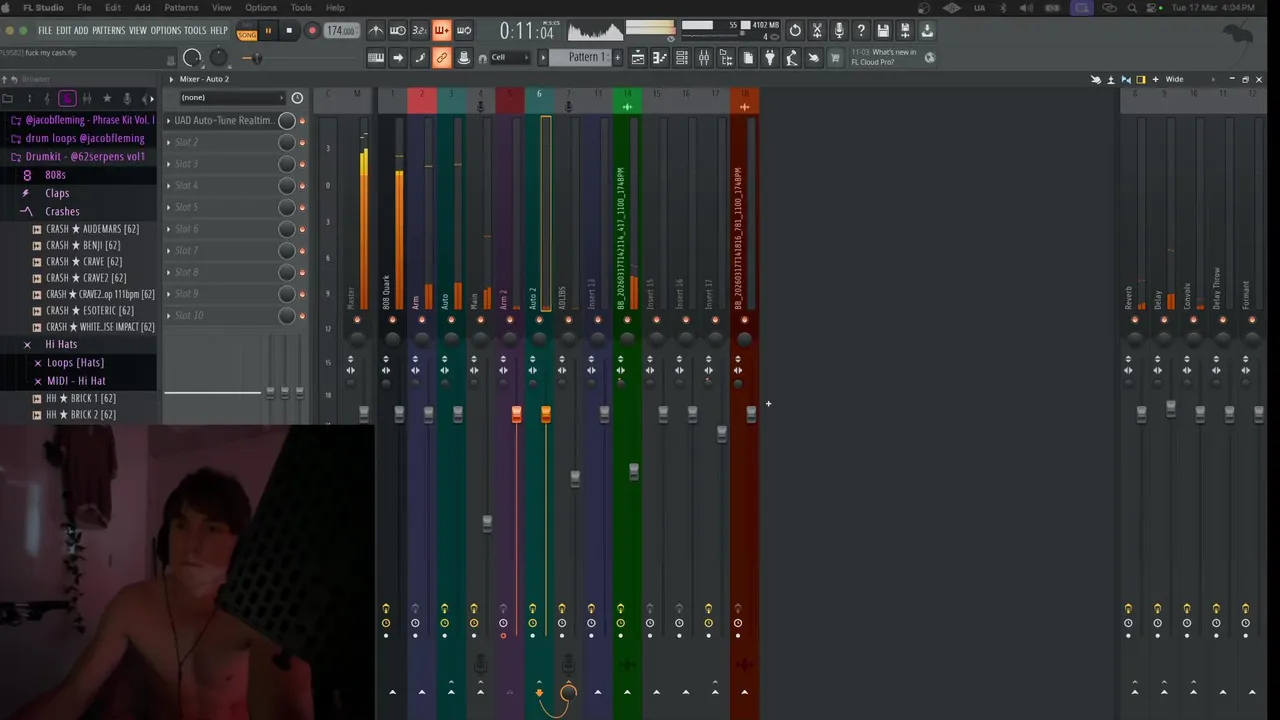Open the macOS Help menu
This screenshot has width=1280, height=720.
(x=335, y=8)
